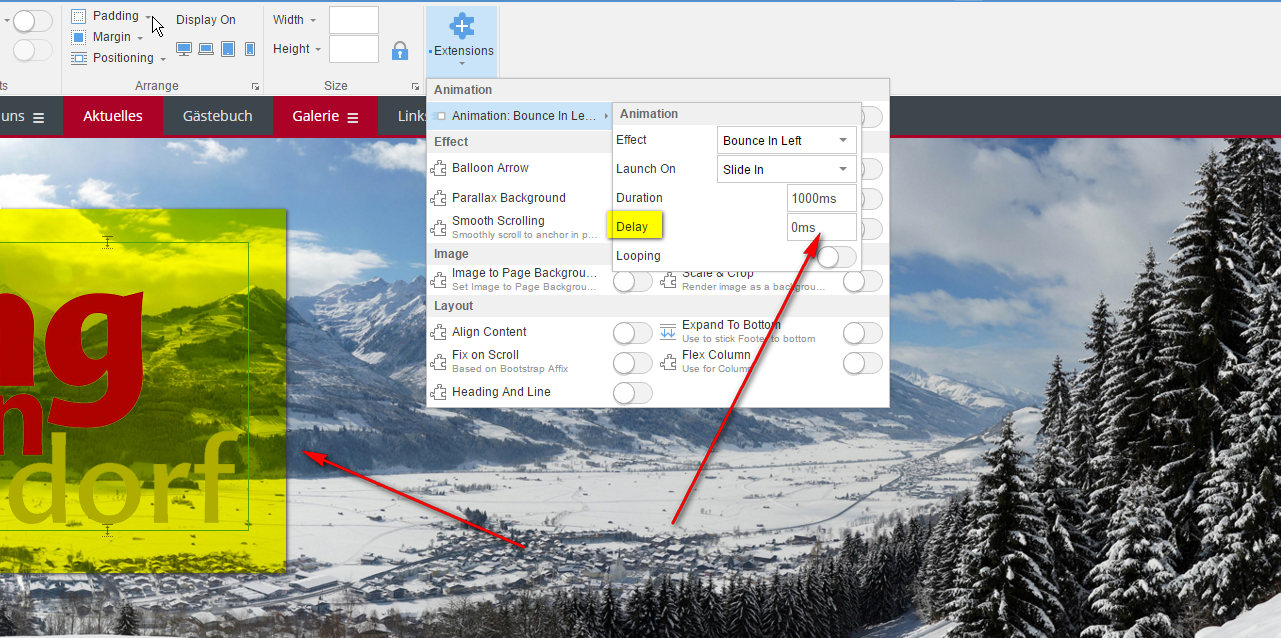
Task: Click the Parallax Background extension entry
Action: pos(508,198)
